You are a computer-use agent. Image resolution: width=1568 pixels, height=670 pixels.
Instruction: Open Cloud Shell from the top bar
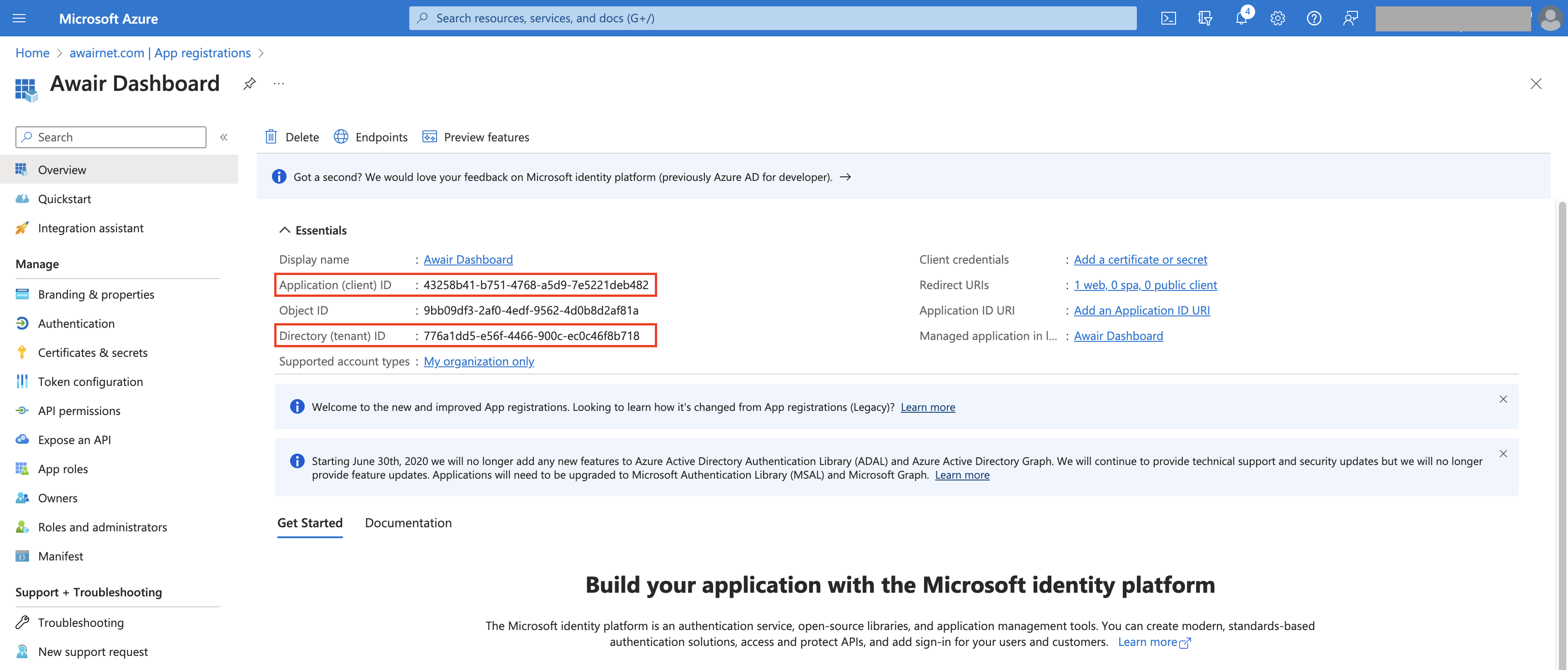click(1168, 18)
